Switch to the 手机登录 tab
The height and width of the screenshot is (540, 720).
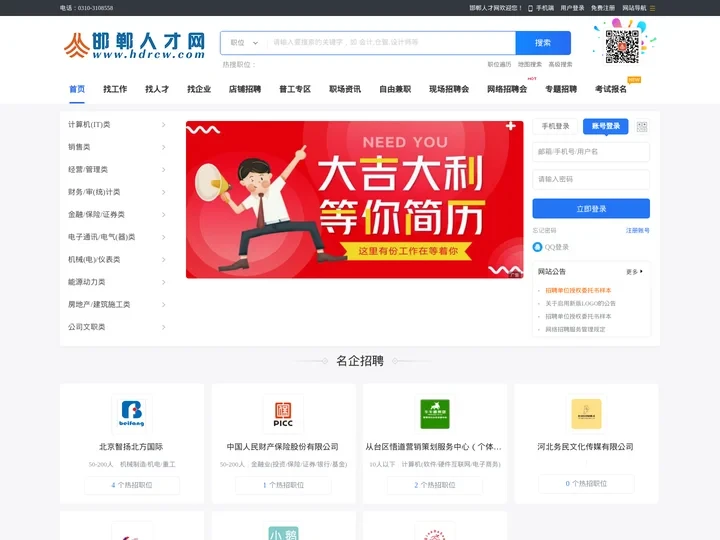point(555,126)
